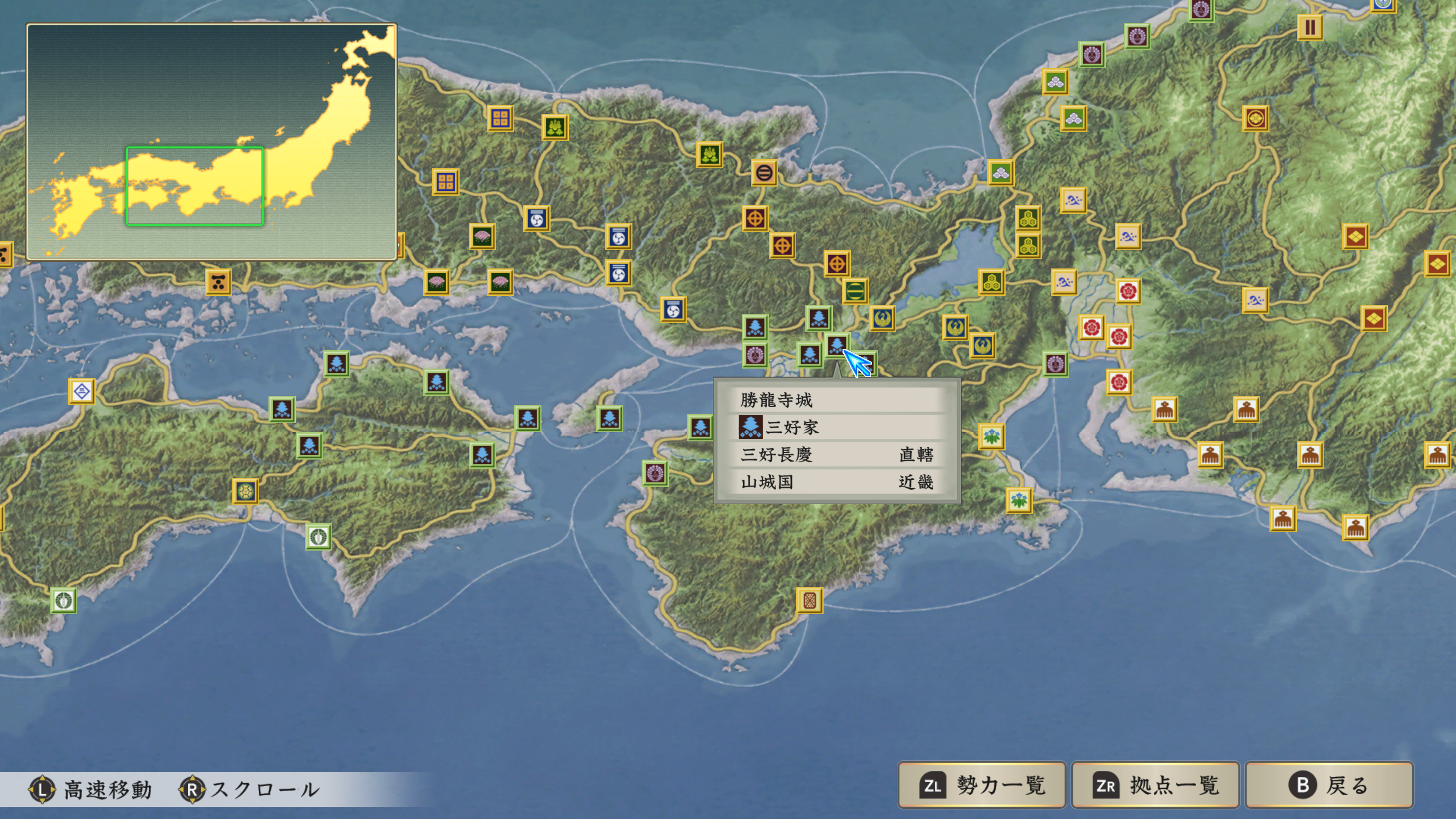Click the 三好長慶 name in the tooltip
The image size is (1456, 819).
(x=777, y=455)
